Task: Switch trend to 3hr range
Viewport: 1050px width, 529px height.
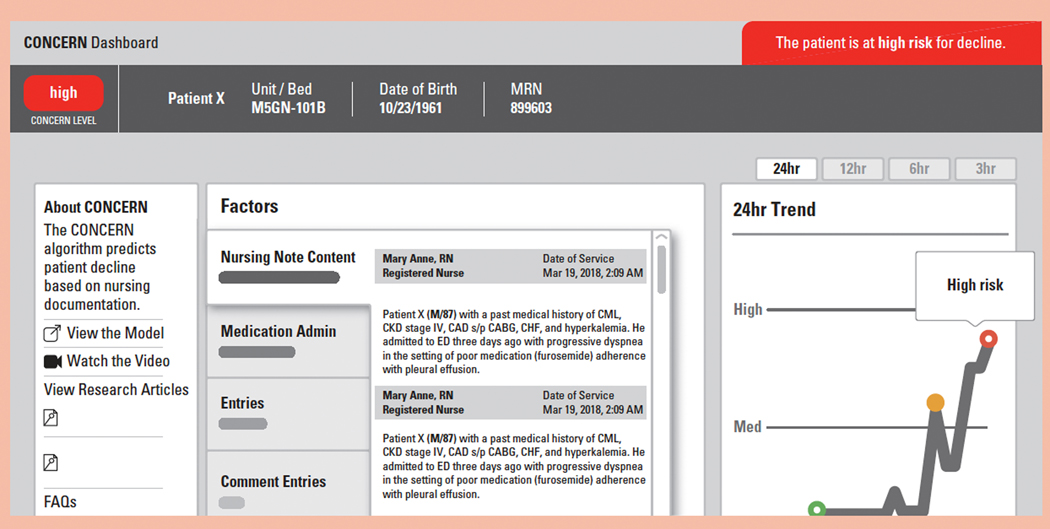Action: tap(985, 169)
